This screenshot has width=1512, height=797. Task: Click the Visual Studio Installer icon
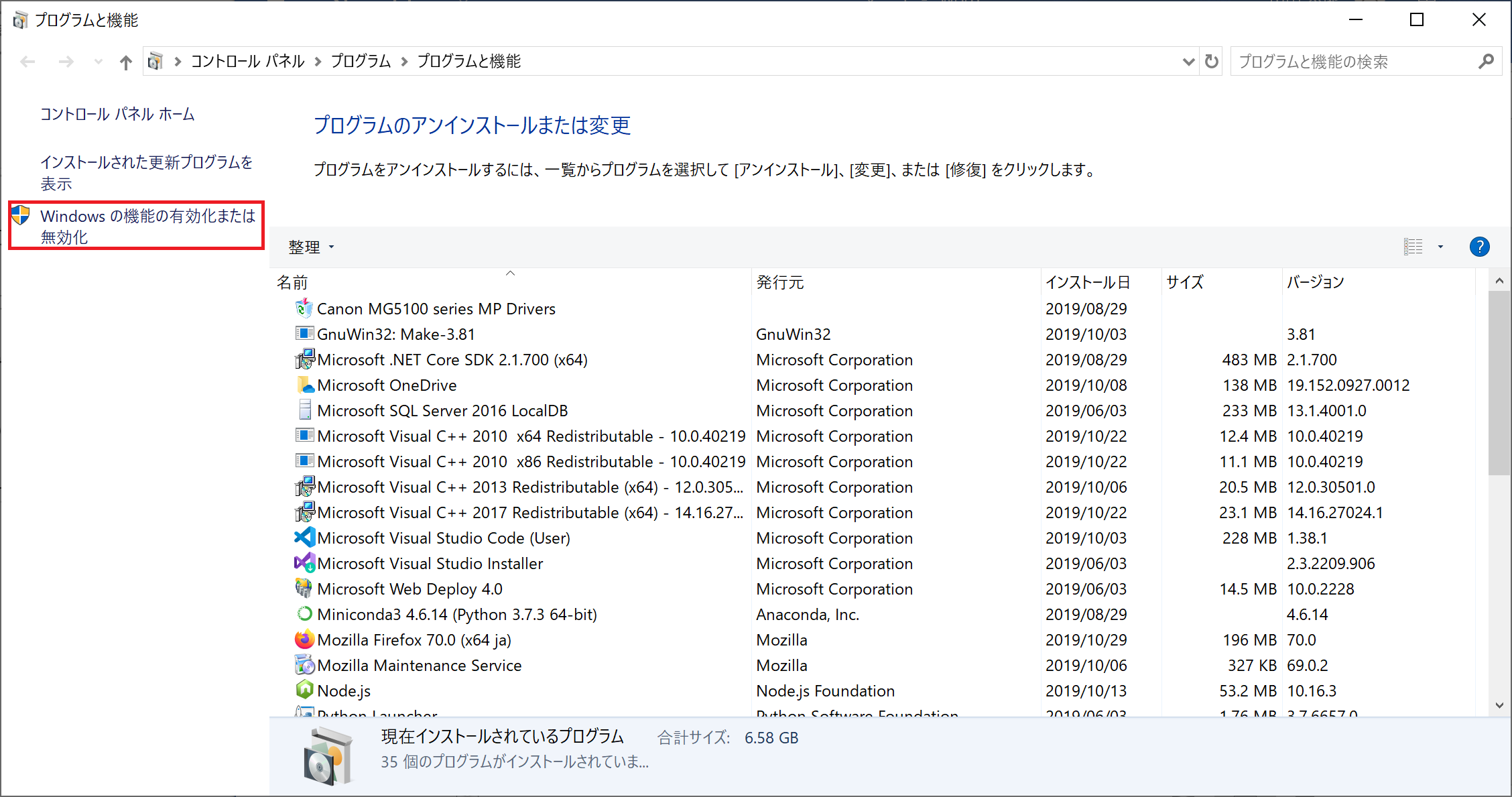click(x=304, y=563)
